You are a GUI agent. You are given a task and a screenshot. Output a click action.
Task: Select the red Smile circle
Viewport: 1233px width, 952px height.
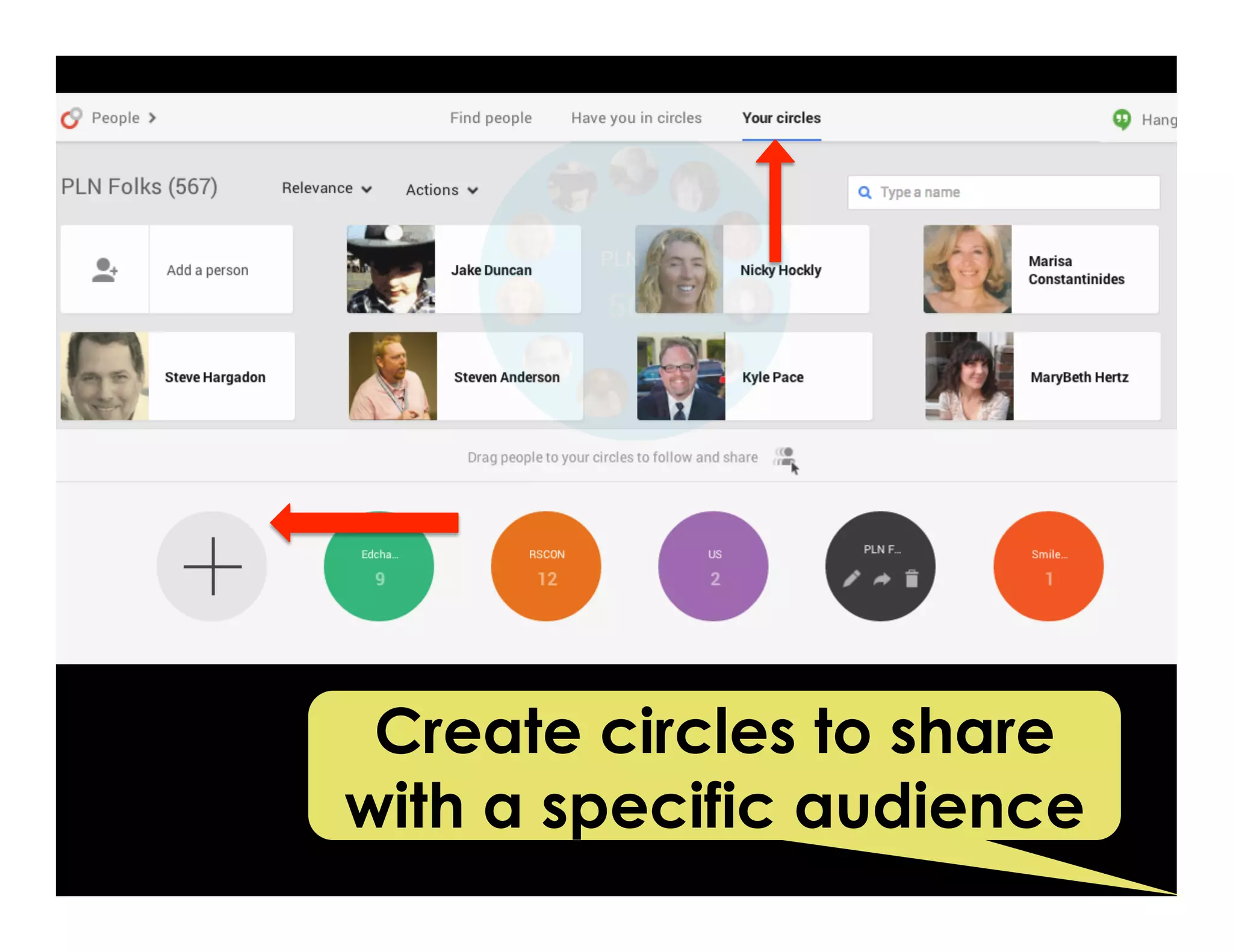1048,566
